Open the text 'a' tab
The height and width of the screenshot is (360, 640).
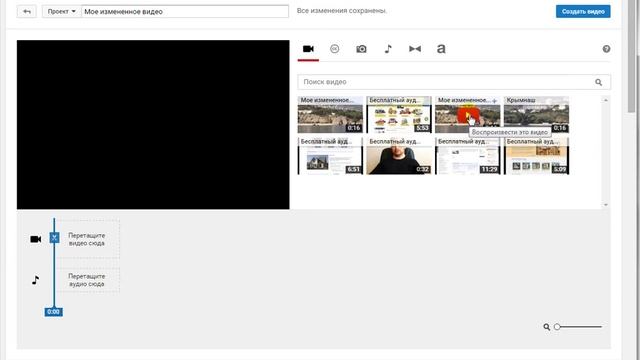441,49
